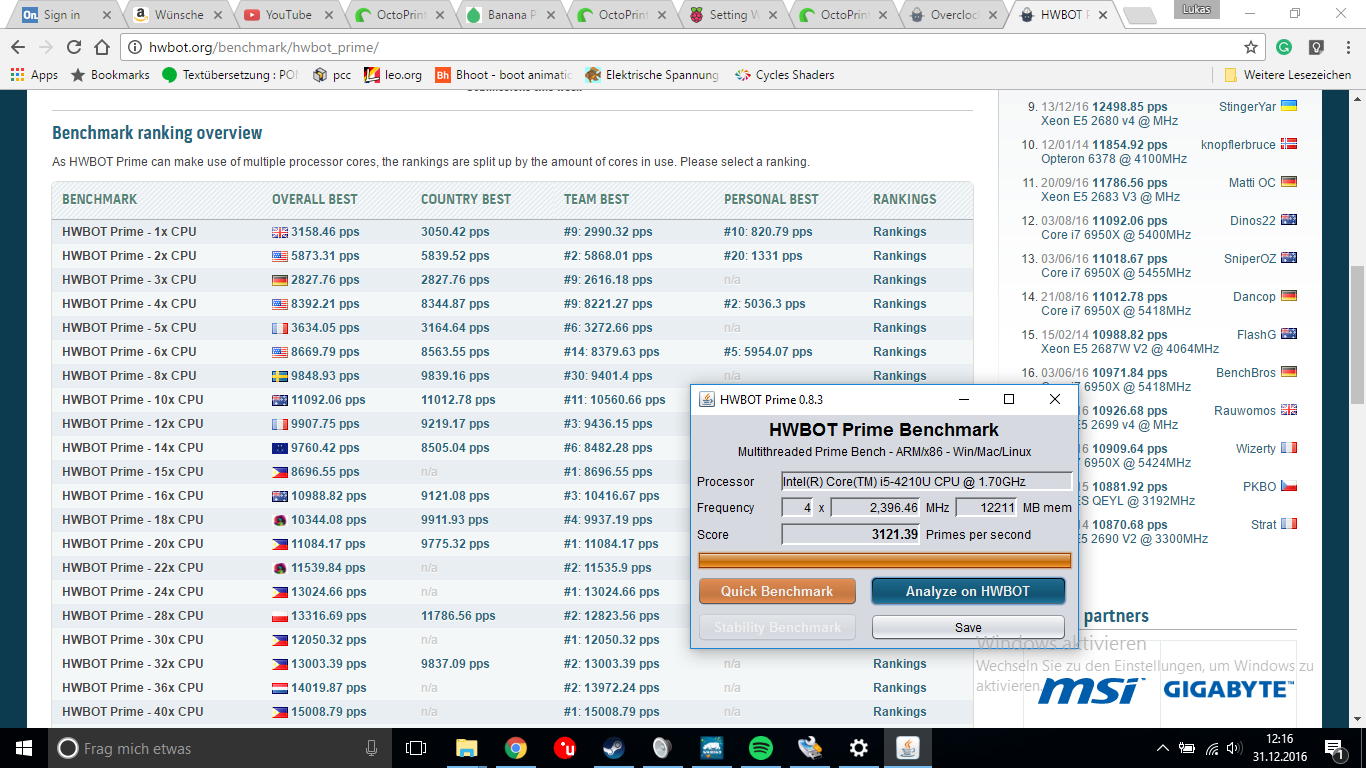The height and width of the screenshot is (768, 1366).
Task: Reload the hwbot.org page
Action: 73,47
